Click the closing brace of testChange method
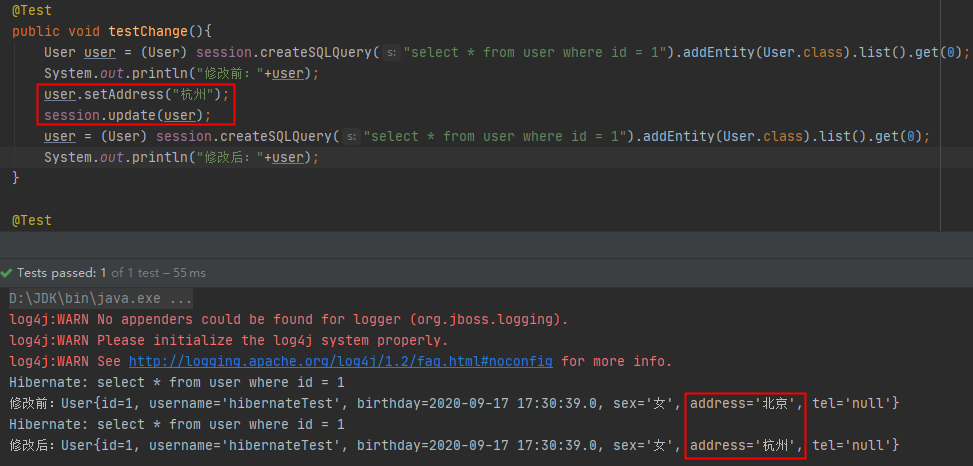973x466 pixels. 16,178
